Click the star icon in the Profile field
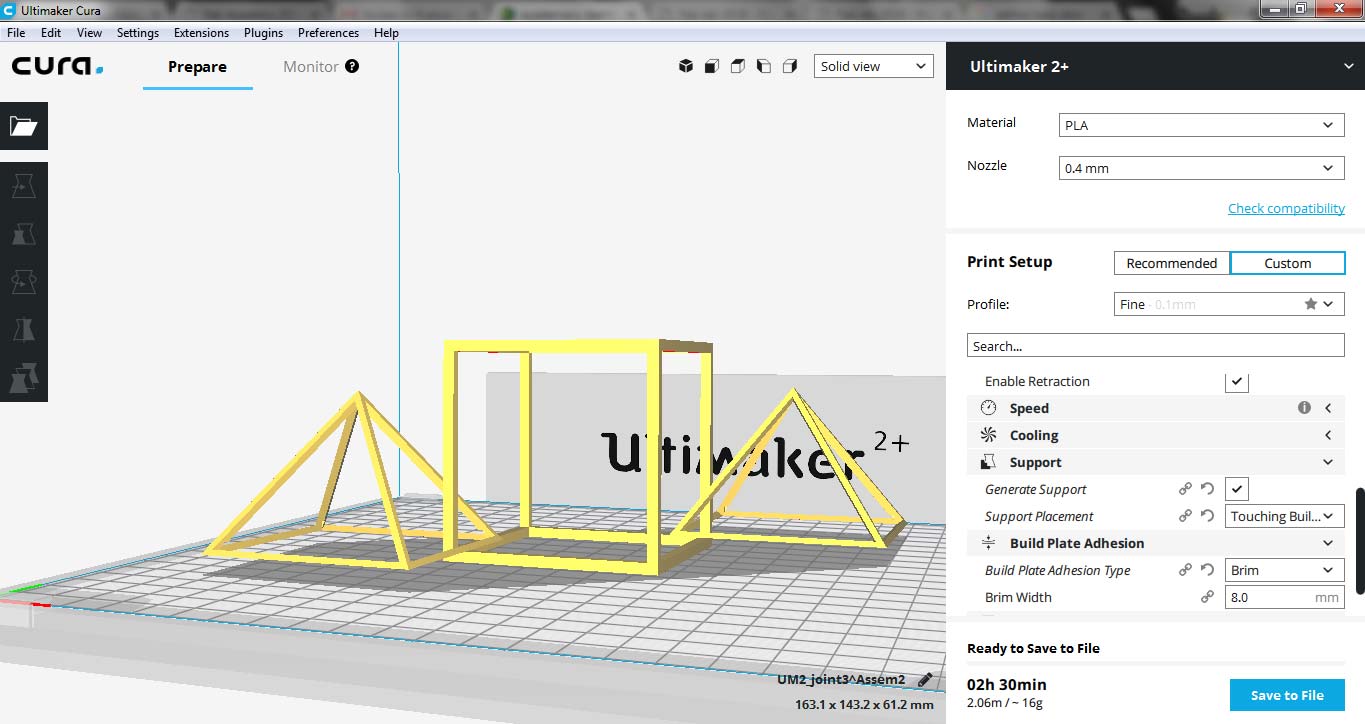Screen dimensions: 1365x724 click(1310, 304)
